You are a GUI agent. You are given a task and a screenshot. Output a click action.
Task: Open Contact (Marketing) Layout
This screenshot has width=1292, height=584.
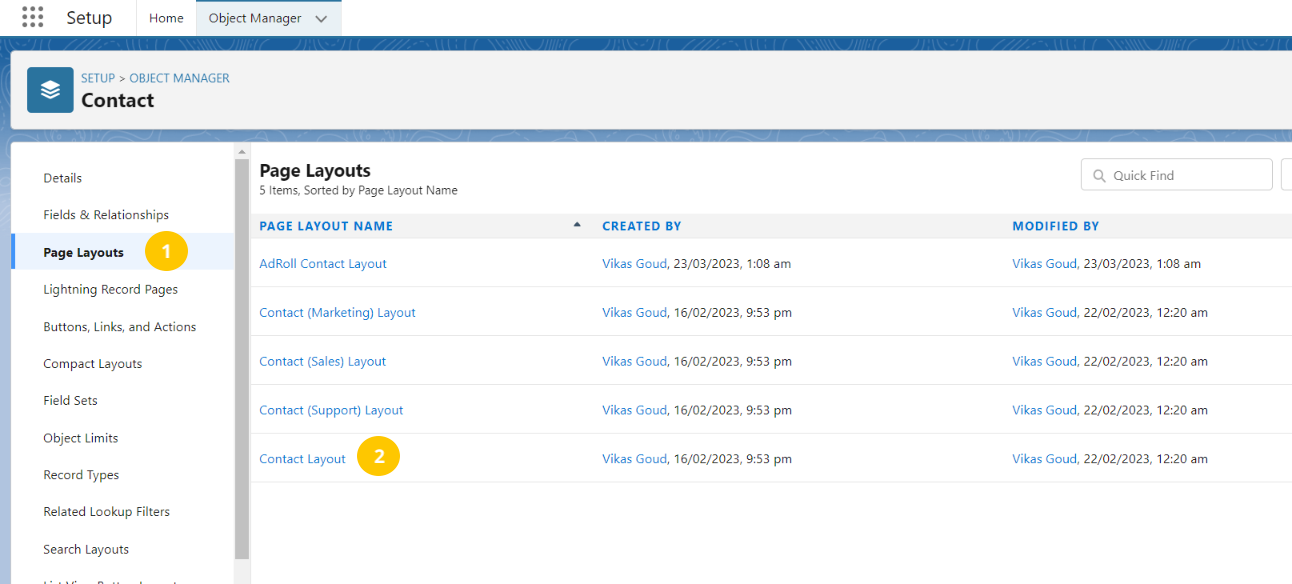[337, 313]
